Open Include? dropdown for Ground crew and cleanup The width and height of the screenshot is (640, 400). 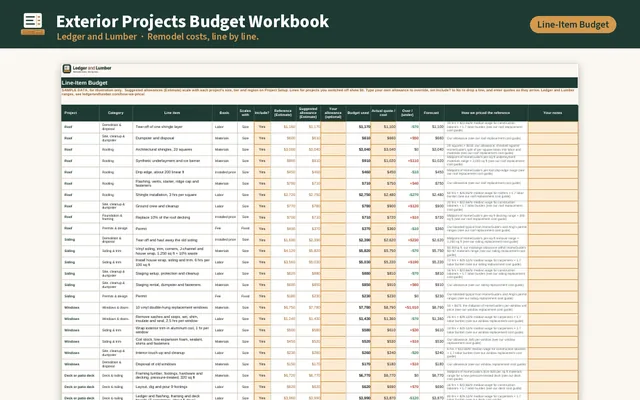point(262,206)
